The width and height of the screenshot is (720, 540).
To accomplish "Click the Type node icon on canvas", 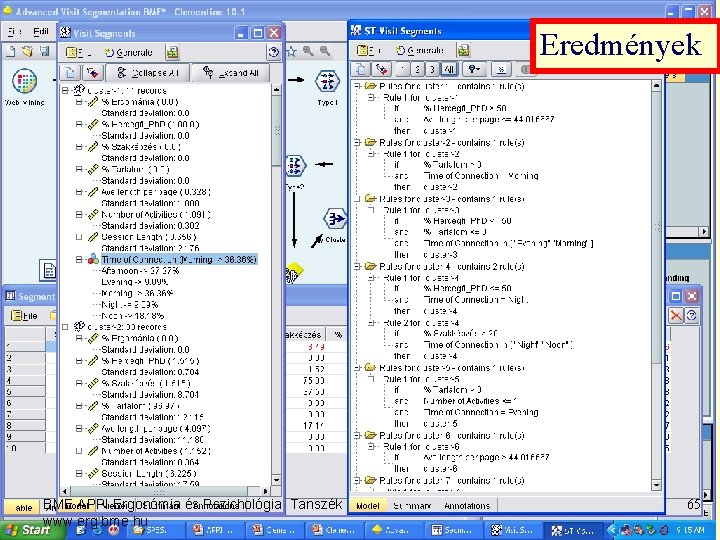I will (327, 81).
